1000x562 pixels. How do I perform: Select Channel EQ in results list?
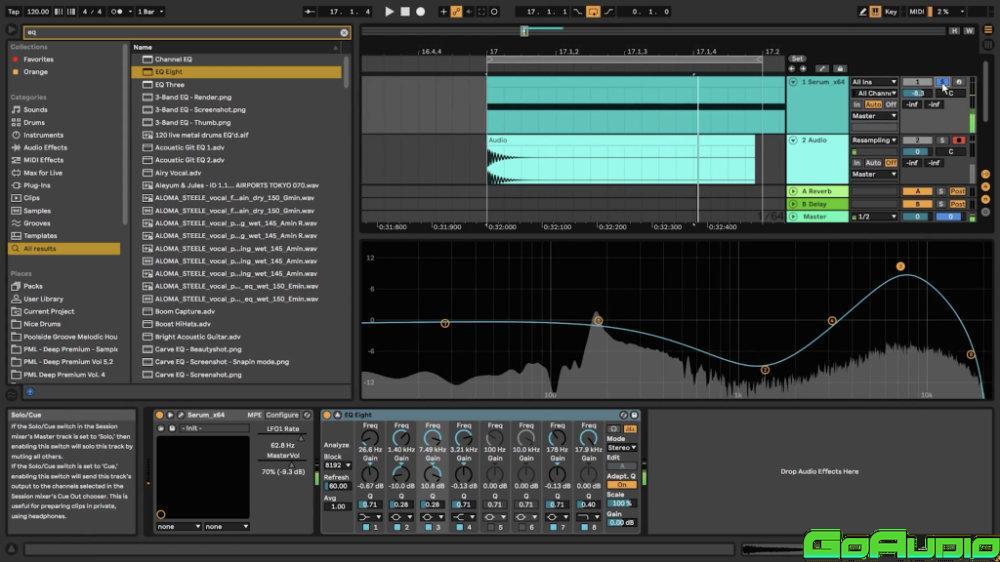(x=173, y=59)
